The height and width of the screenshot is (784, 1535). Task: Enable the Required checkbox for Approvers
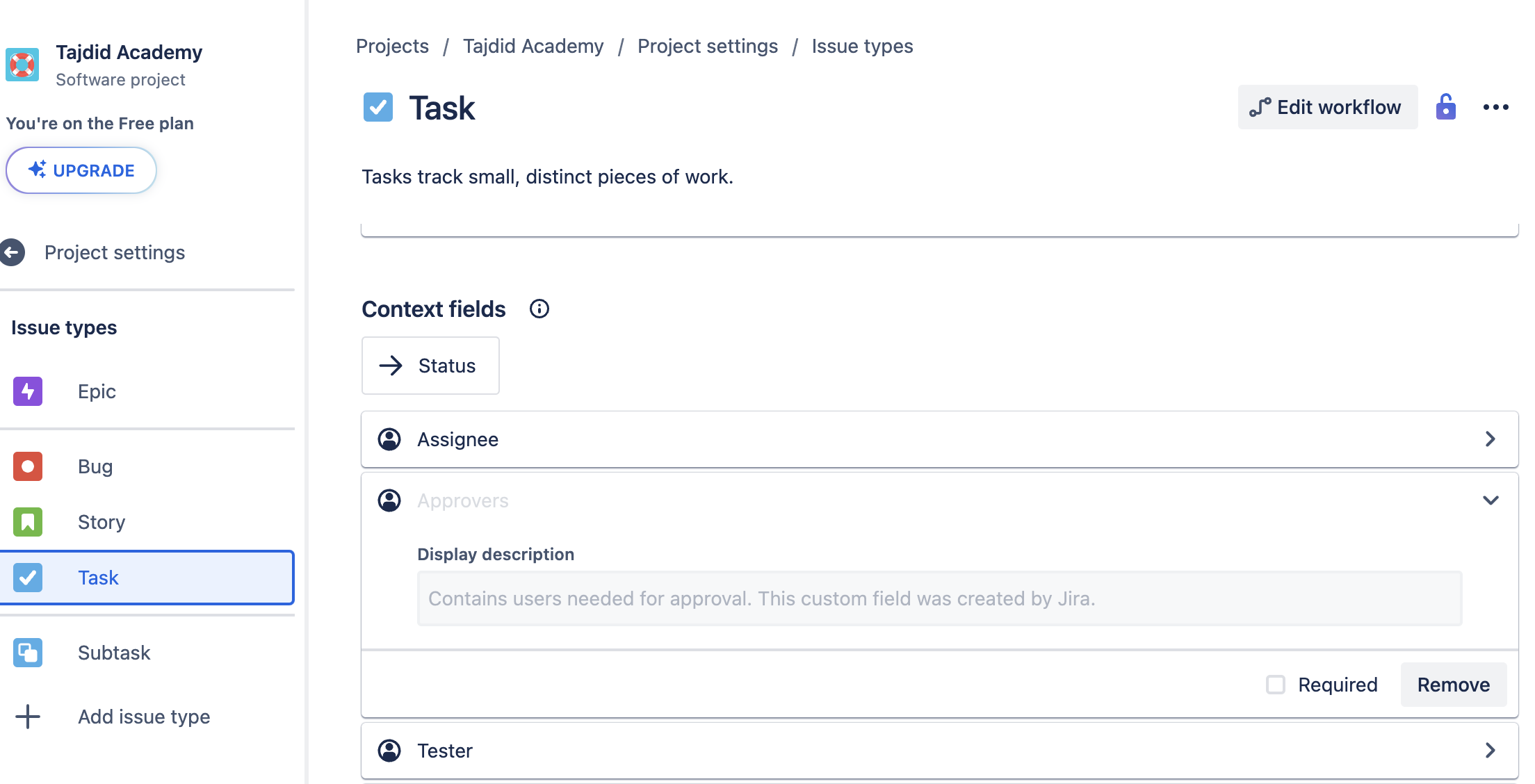click(1276, 685)
